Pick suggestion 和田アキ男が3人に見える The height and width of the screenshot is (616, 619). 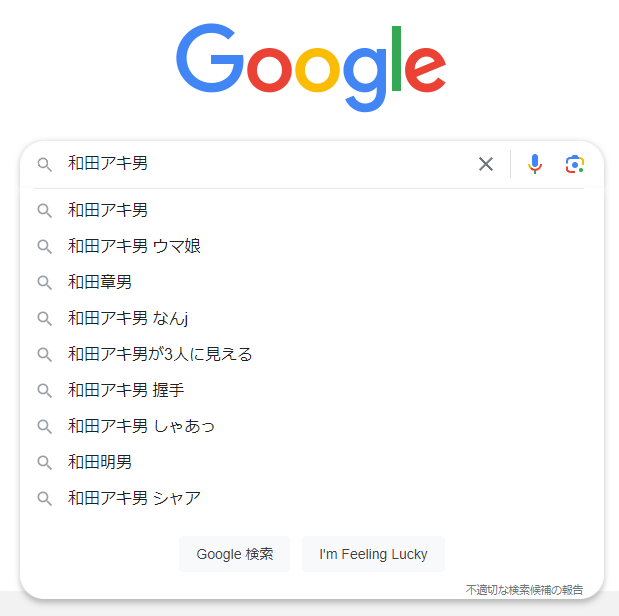click(160, 354)
